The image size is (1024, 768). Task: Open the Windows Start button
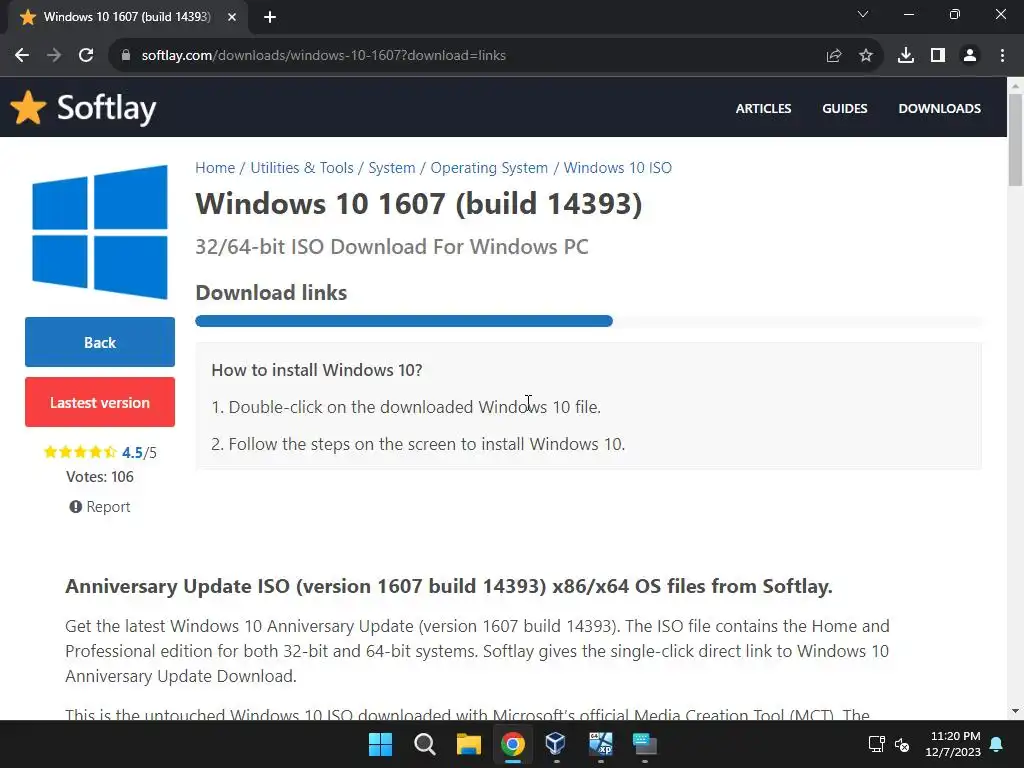click(380, 744)
